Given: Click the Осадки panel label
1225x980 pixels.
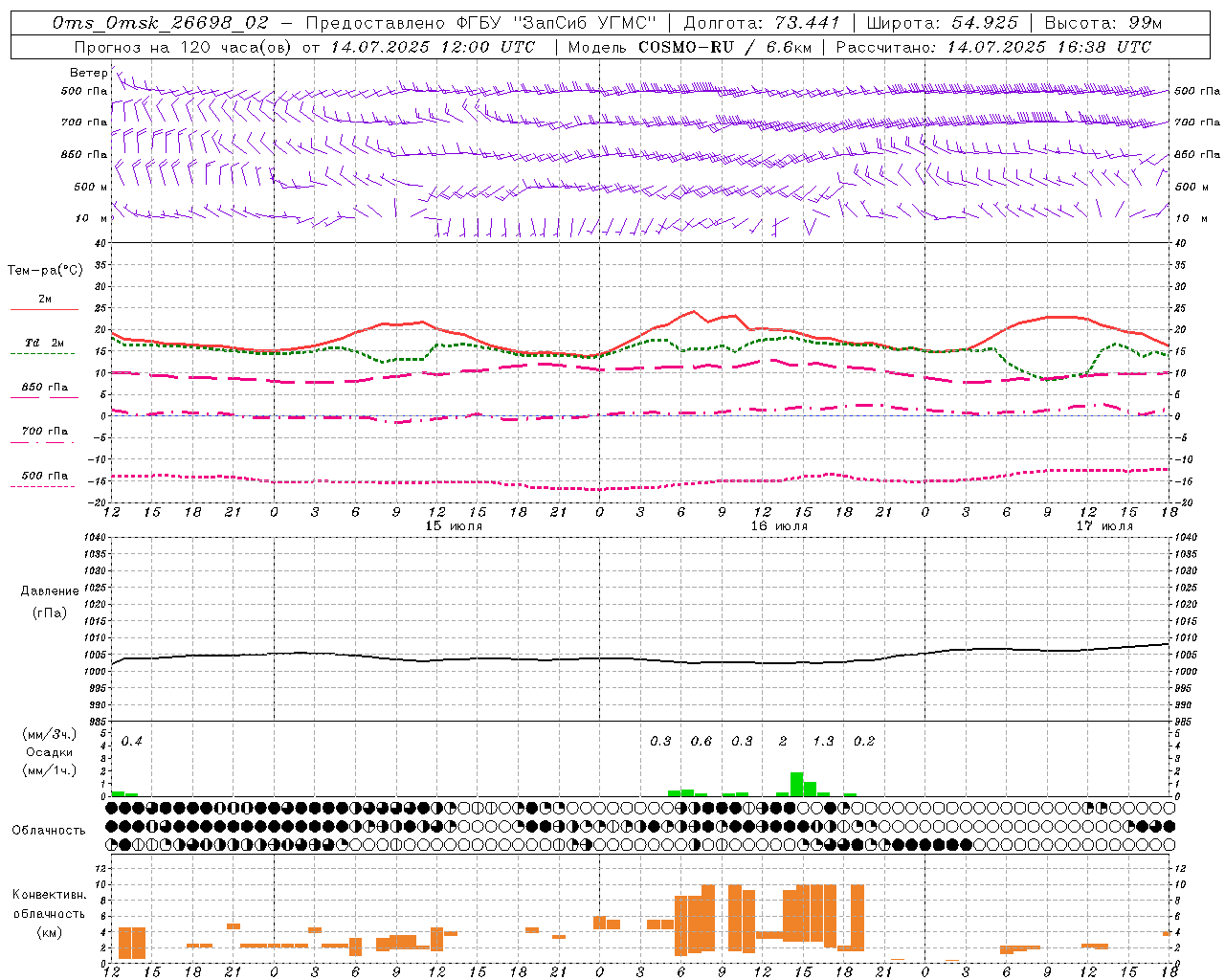Looking at the screenshot, I should [50, 752].
